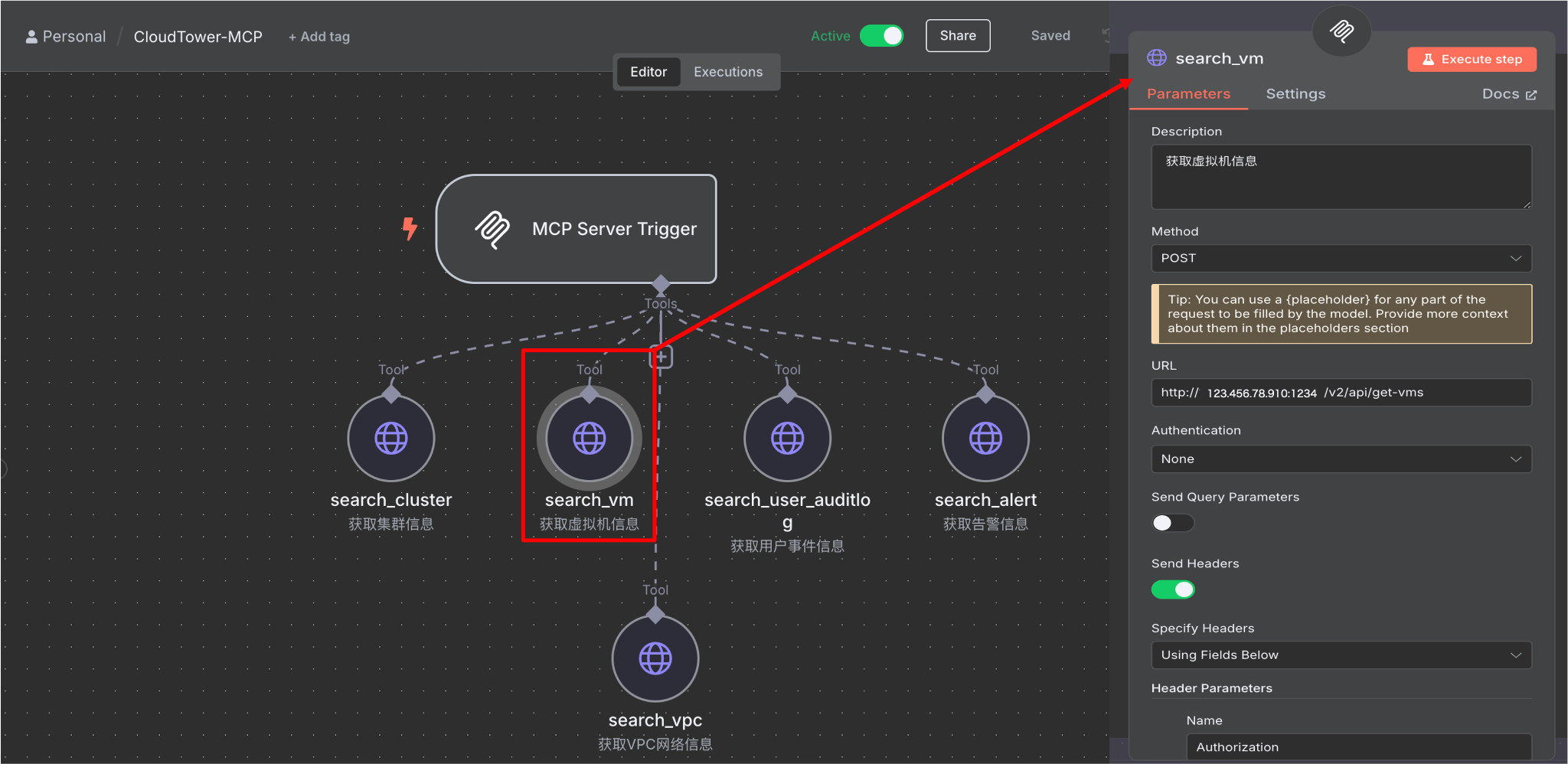Select the search_vm globe node

tap(589, 439)
